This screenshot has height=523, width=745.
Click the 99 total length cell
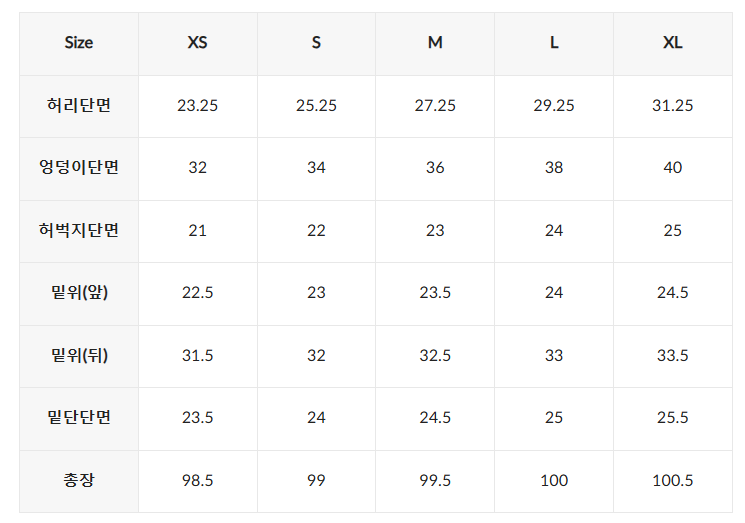pyautogui.click(x=316, y=480)
